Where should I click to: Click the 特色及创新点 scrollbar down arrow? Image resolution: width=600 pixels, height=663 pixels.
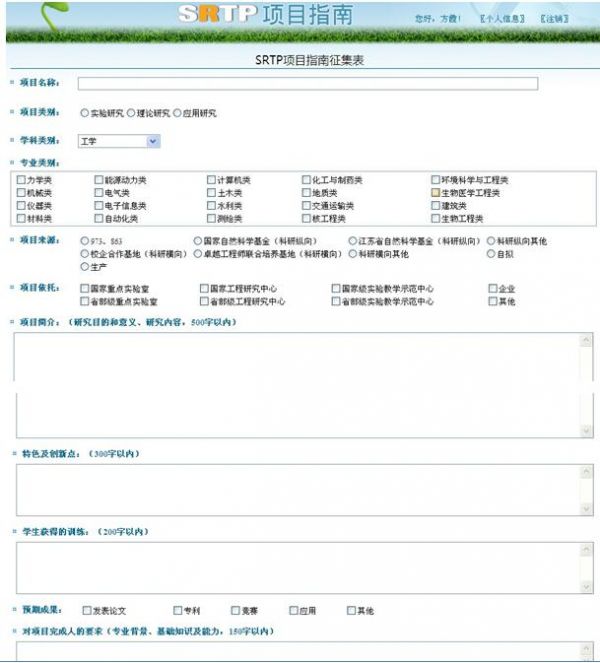(x=587, y=508)
